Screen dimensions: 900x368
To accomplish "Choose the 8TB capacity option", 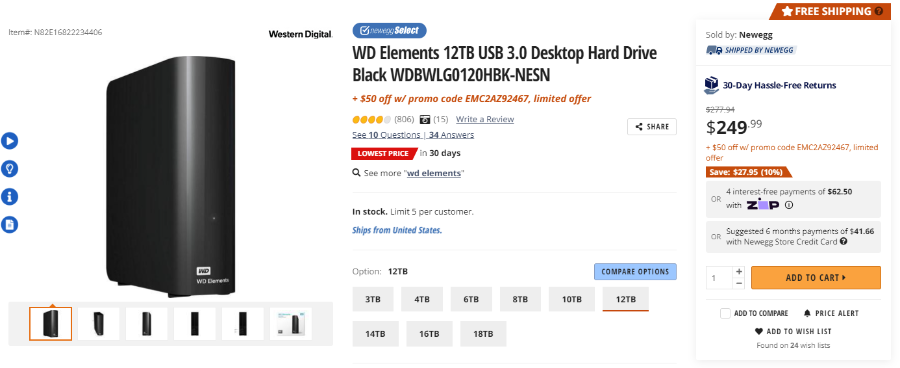I will [x=520, y=299].
